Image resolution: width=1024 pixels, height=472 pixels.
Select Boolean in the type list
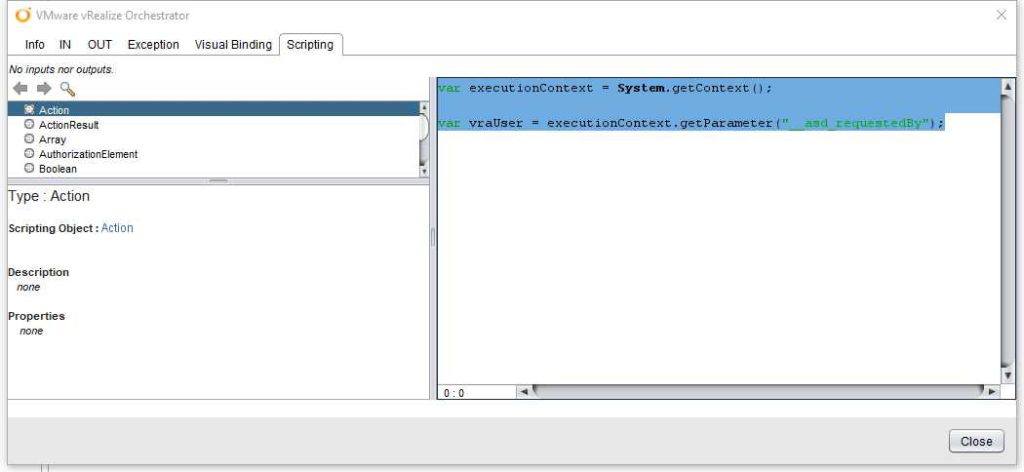pos(213,168)
